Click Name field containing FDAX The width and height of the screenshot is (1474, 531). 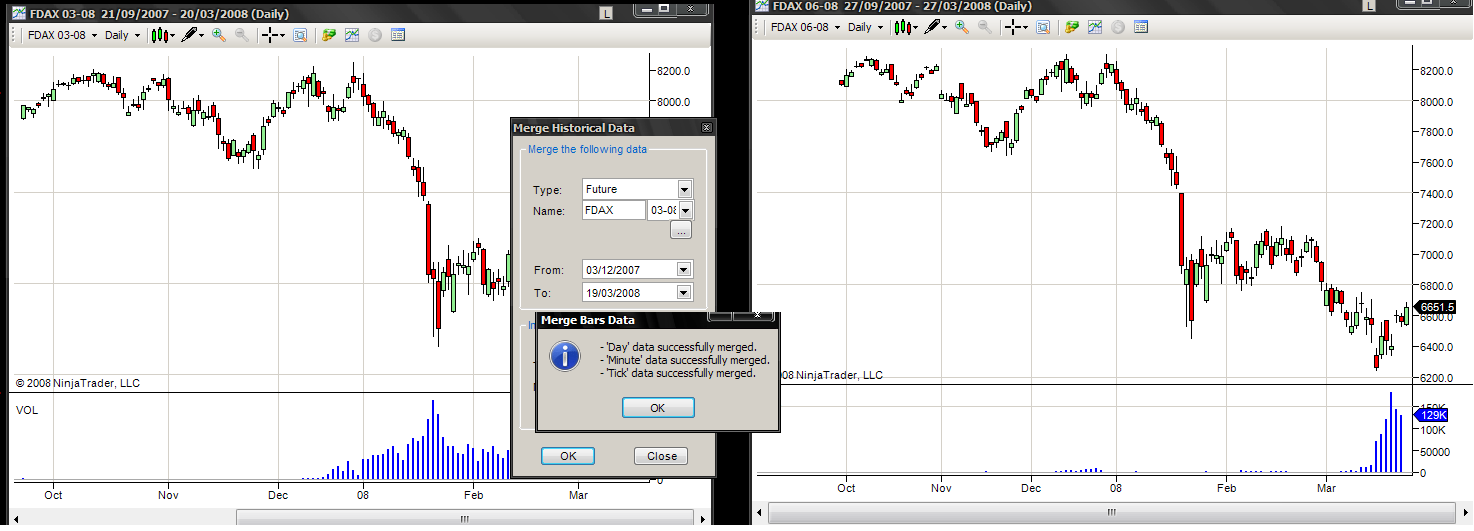point(614,210)
